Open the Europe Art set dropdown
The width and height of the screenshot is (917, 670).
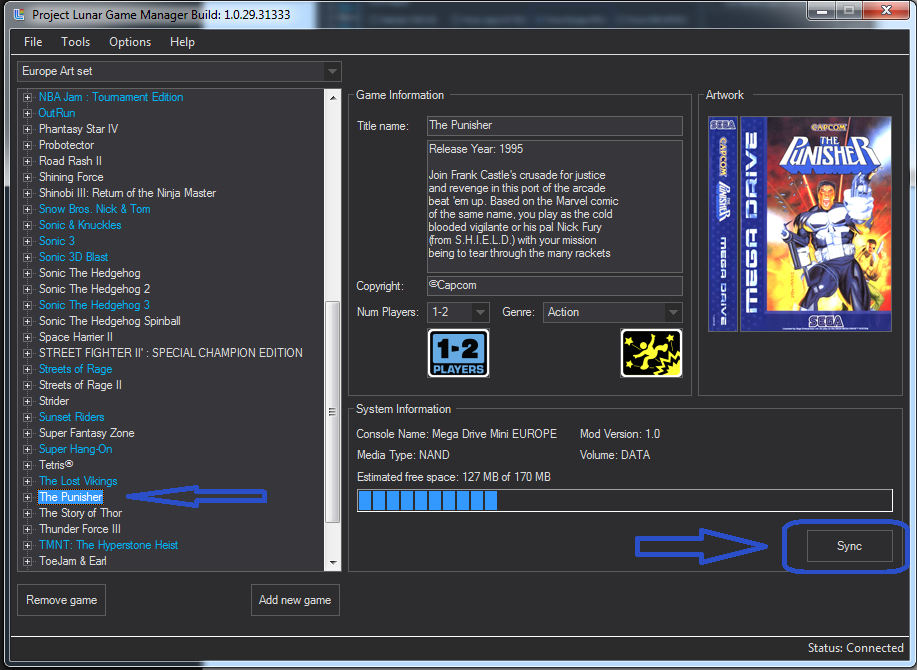(x=332, y=72)
